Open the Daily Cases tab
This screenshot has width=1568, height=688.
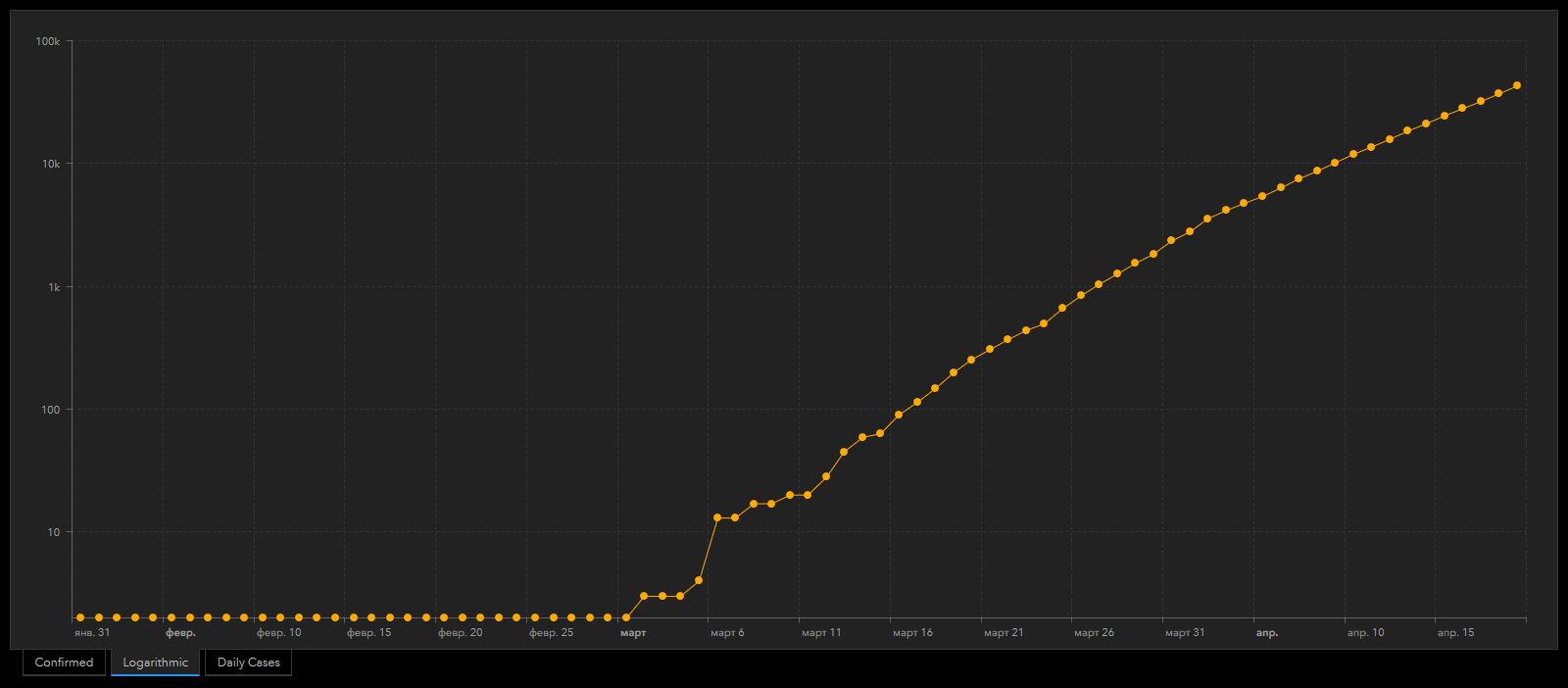click(248, 663)
